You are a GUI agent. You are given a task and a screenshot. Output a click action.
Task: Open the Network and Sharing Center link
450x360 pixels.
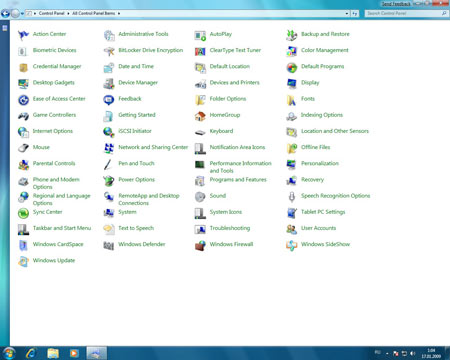pyautogui.click(x=153, y=147)
